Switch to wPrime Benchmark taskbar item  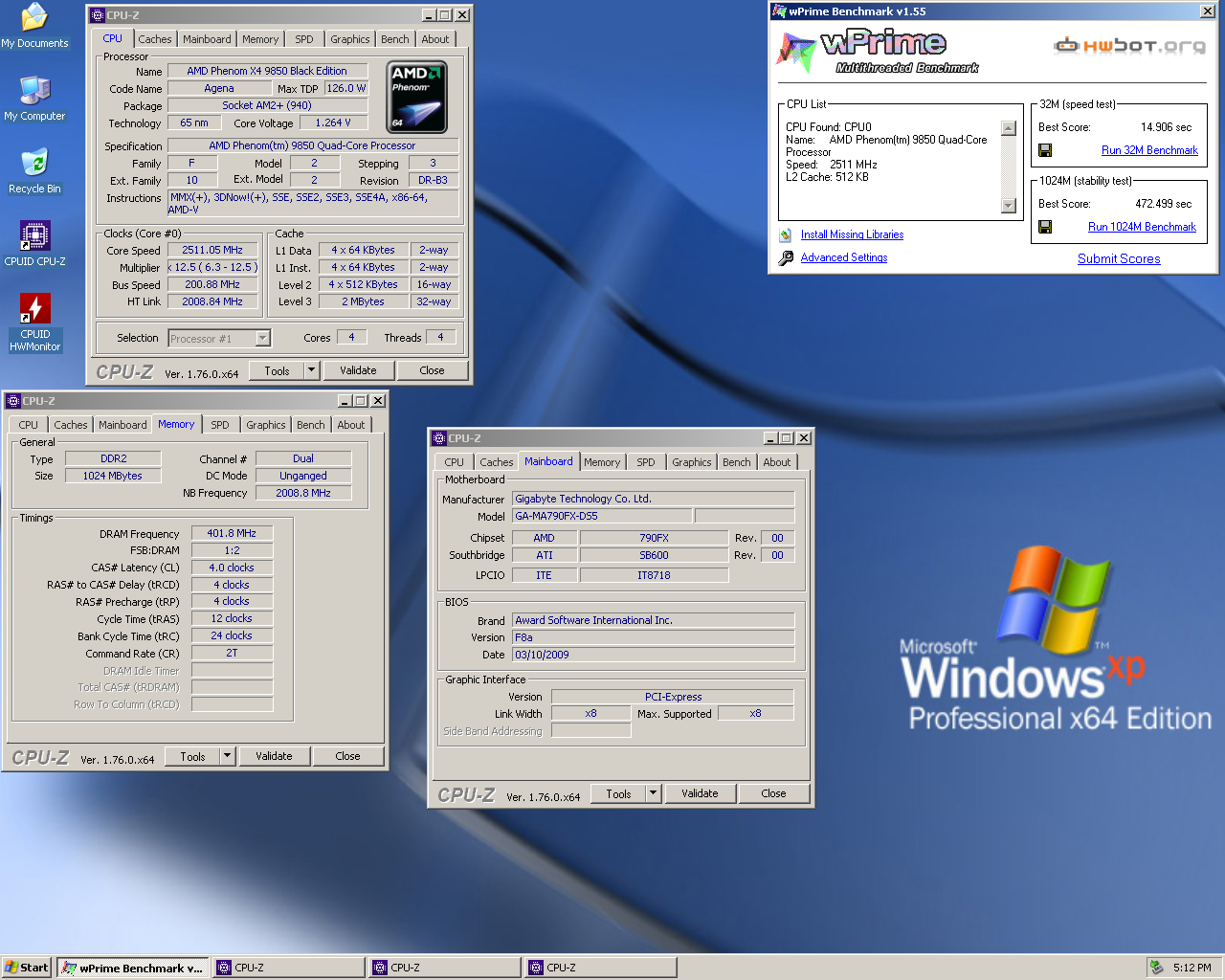[133, 968]
